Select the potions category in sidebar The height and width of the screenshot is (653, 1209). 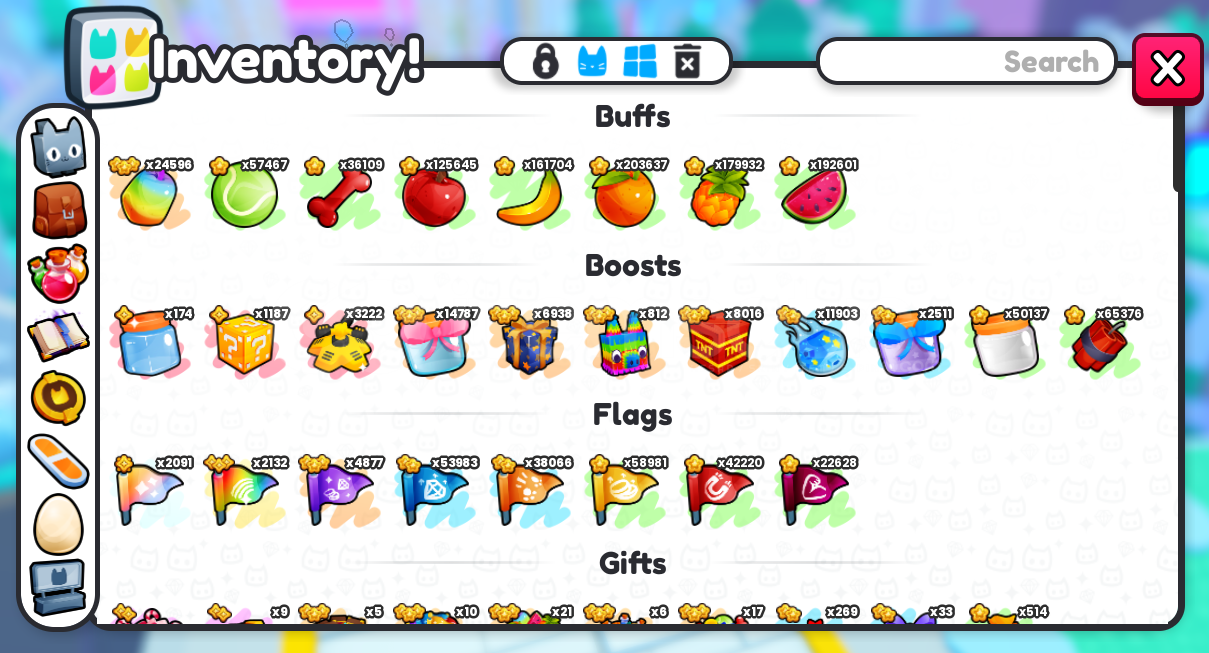(x=58, y=273)
